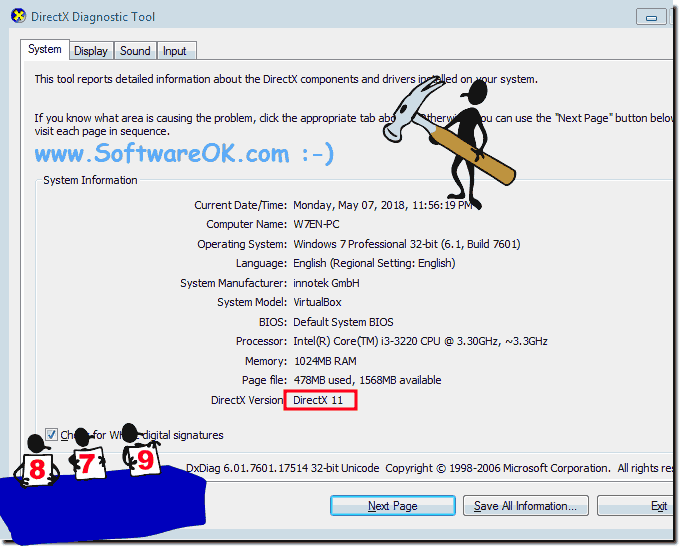Viewport: 680px width, 547px height.
Task: Click the VirtualBox system model value
Action: tap(317, 302)
